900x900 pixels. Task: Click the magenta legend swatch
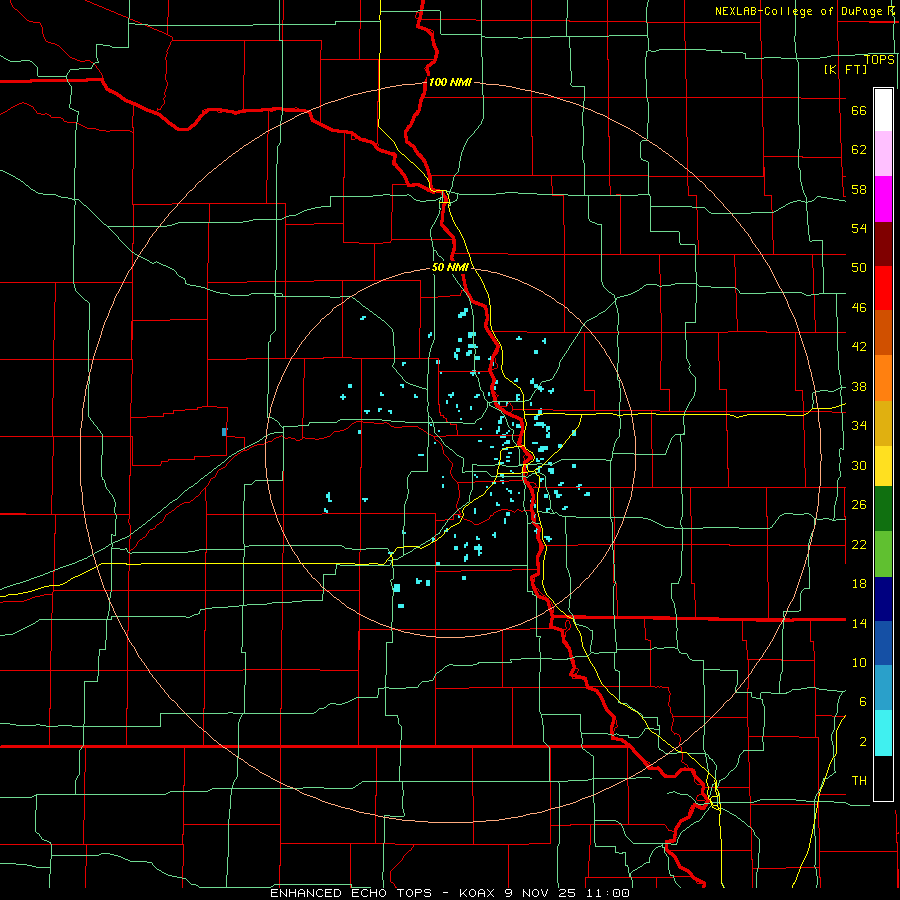click(x=883, y=199)
